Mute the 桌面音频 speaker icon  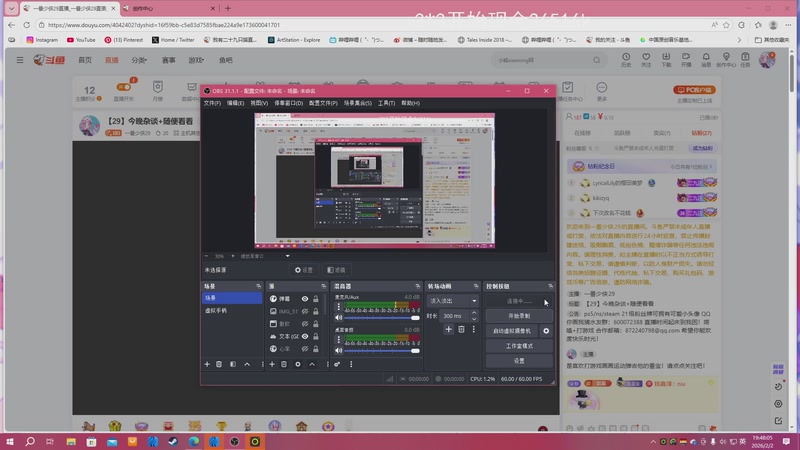[x=338, y=351]
